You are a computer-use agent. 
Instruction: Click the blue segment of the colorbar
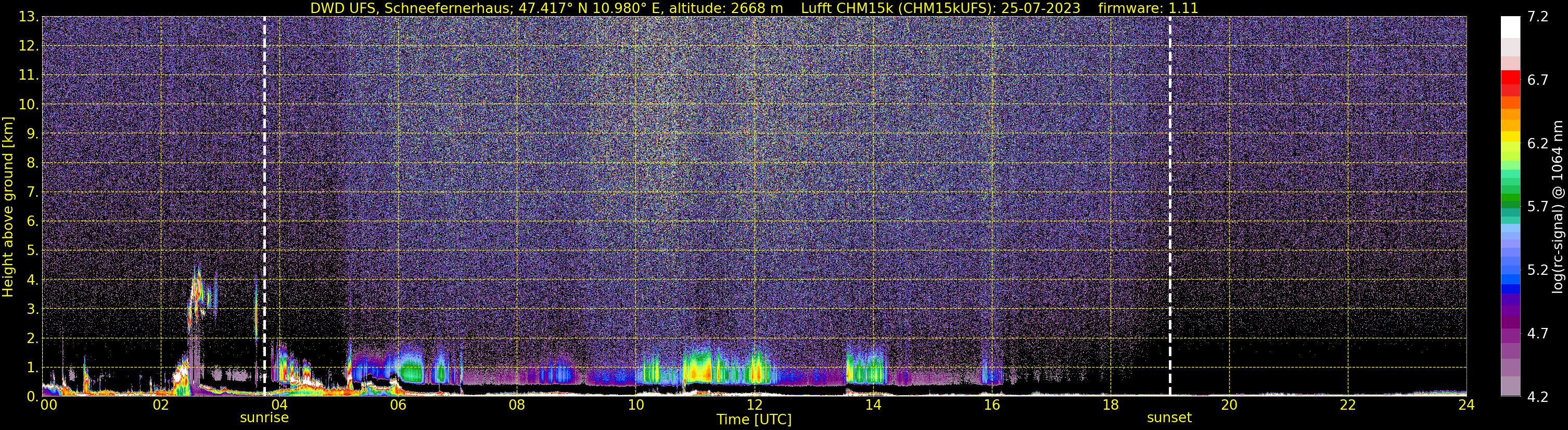coord(1511,289)
